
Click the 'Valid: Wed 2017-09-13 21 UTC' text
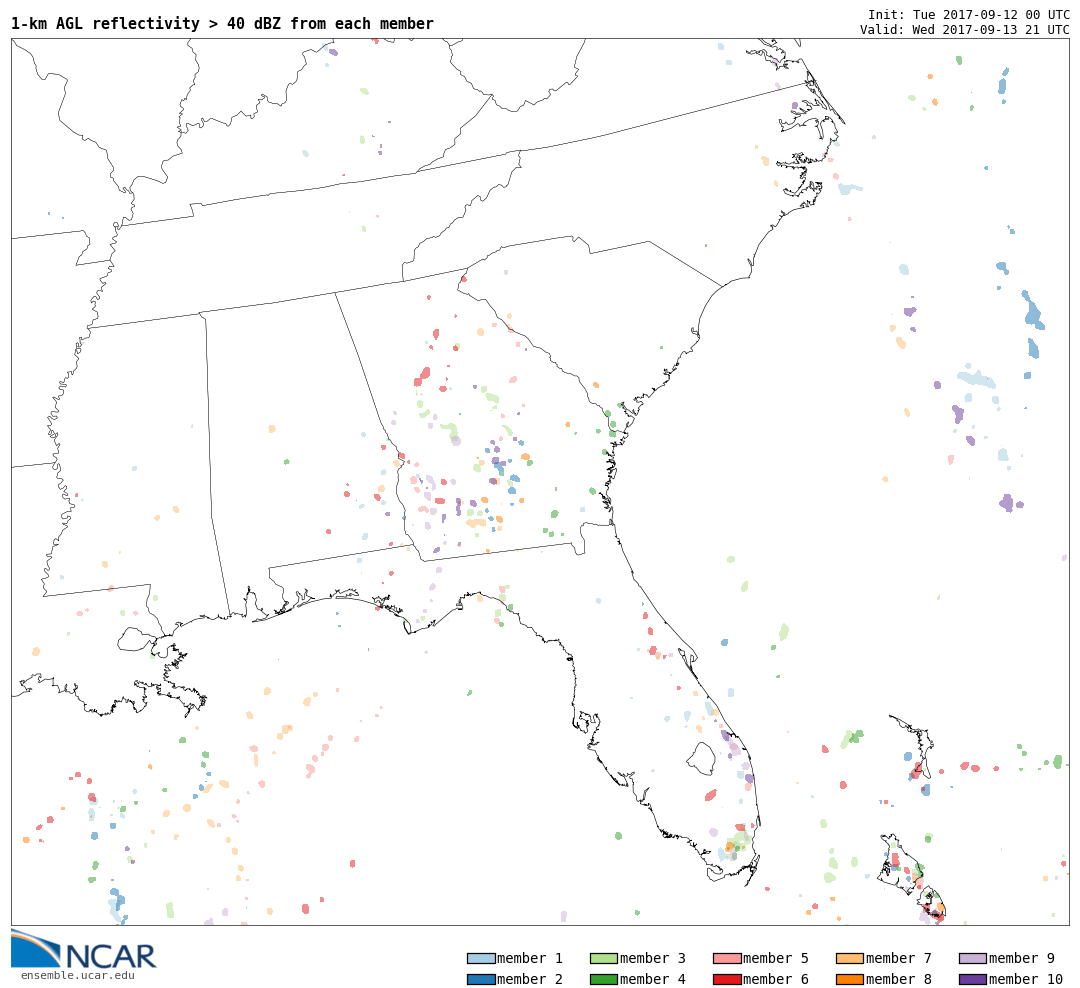[964, 30]
